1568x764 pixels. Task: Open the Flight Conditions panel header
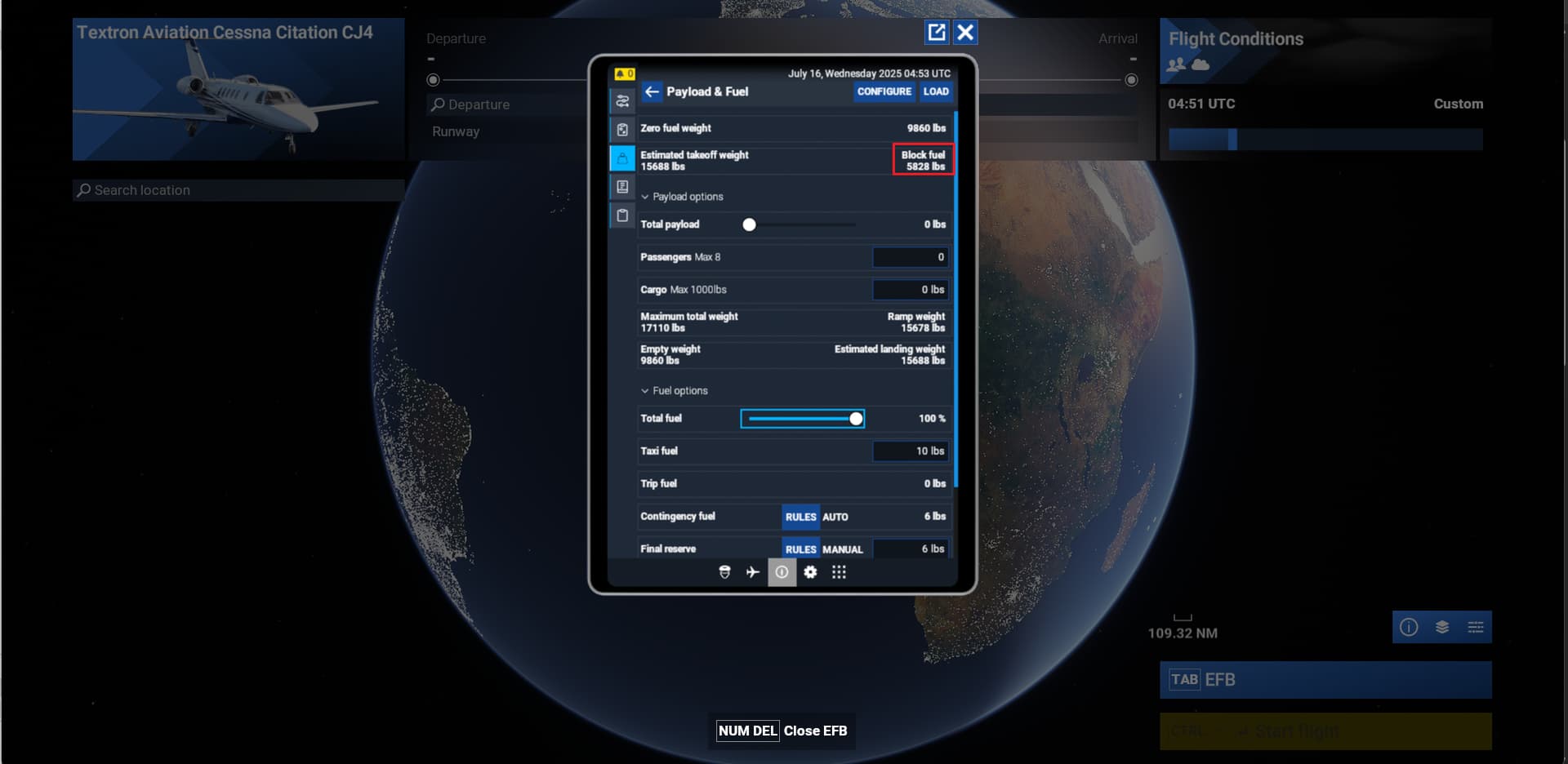pos(1325,51)
